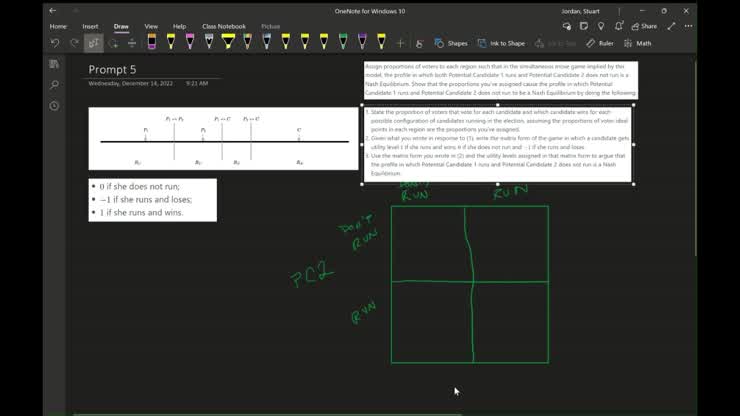This screenshot has width=740, height=416.
Task: Click the Math button
Action: [x=638, y=43]
